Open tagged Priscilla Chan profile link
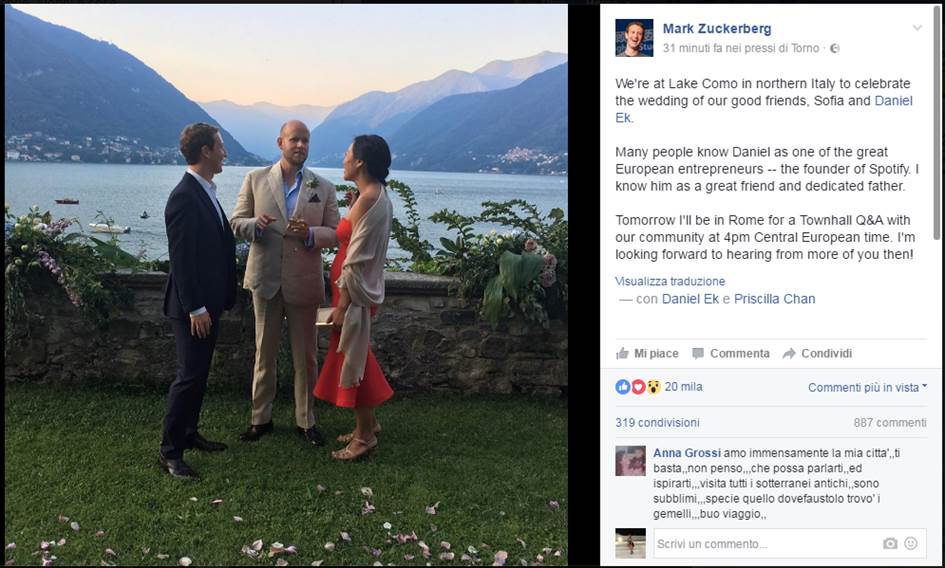Image resolution: width=945 pixels, height=568 pixels. 774,299
